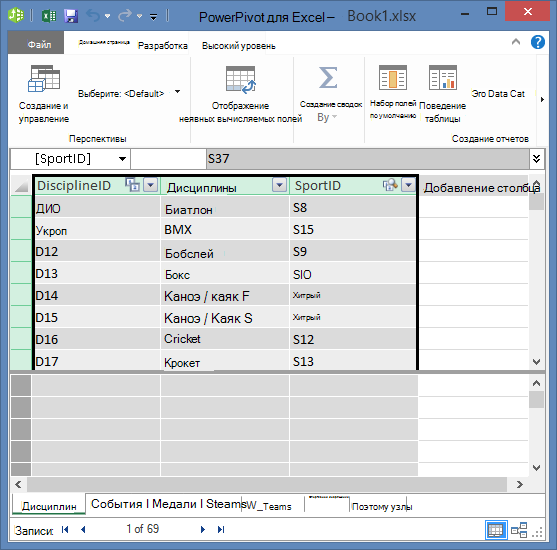Select the S12 cell
The width and height of the screenshot is (557, 550).
click(x=353, y=339)
